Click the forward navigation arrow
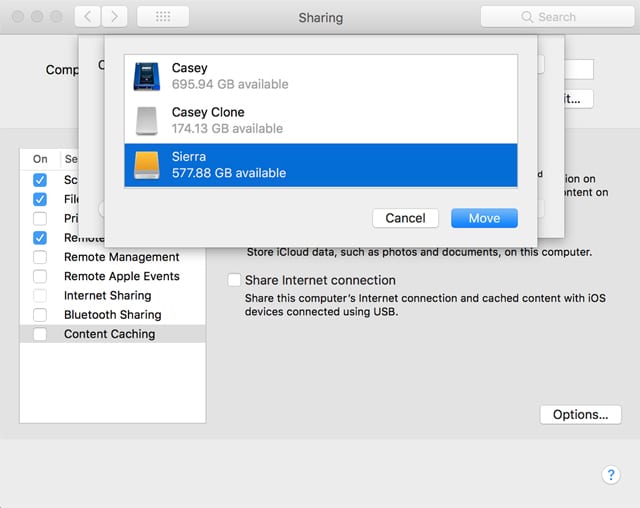This screenshot has width=640, height=508. click(x=116, y=17)
